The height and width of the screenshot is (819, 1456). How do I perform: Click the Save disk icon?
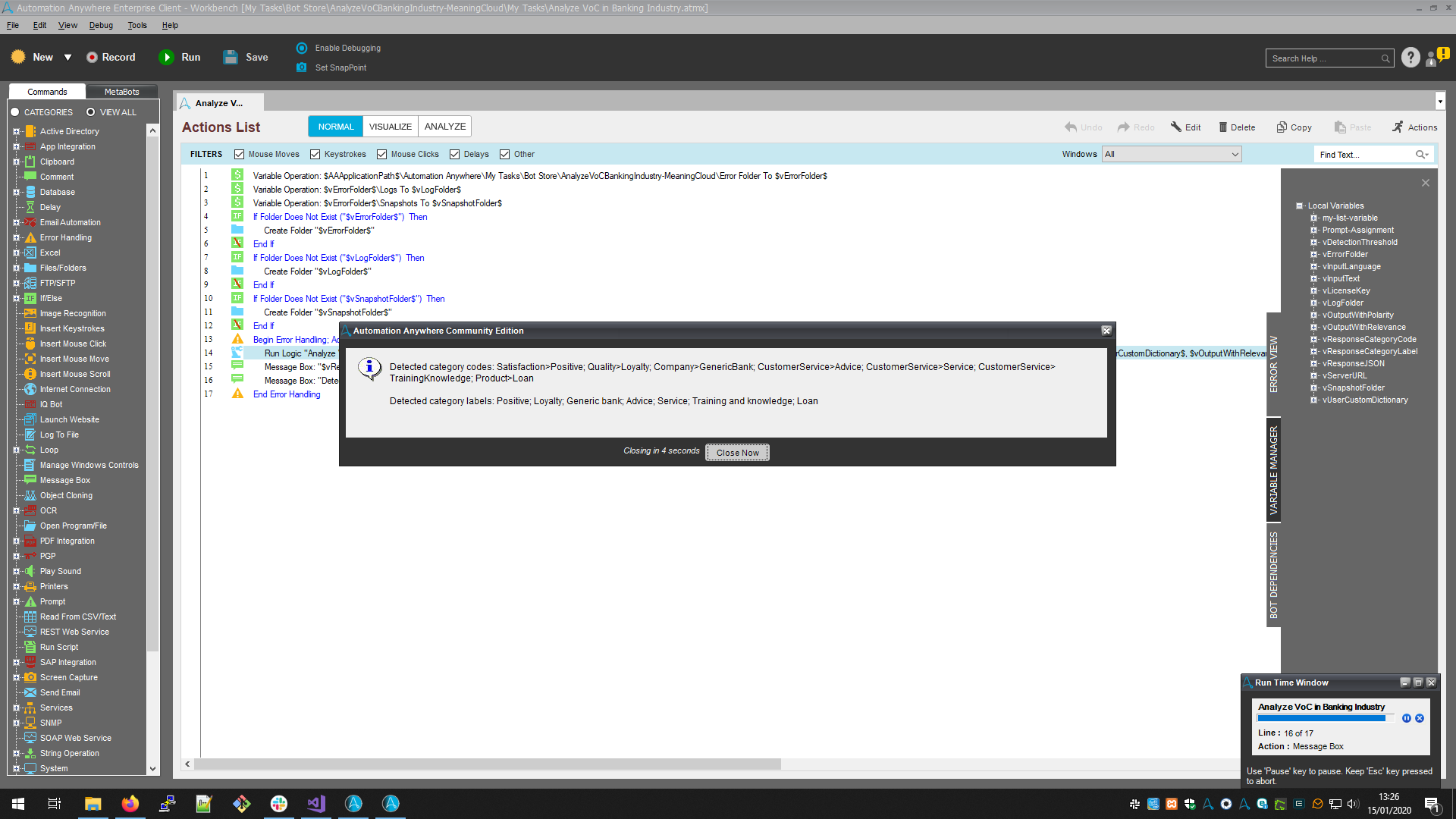231,58
